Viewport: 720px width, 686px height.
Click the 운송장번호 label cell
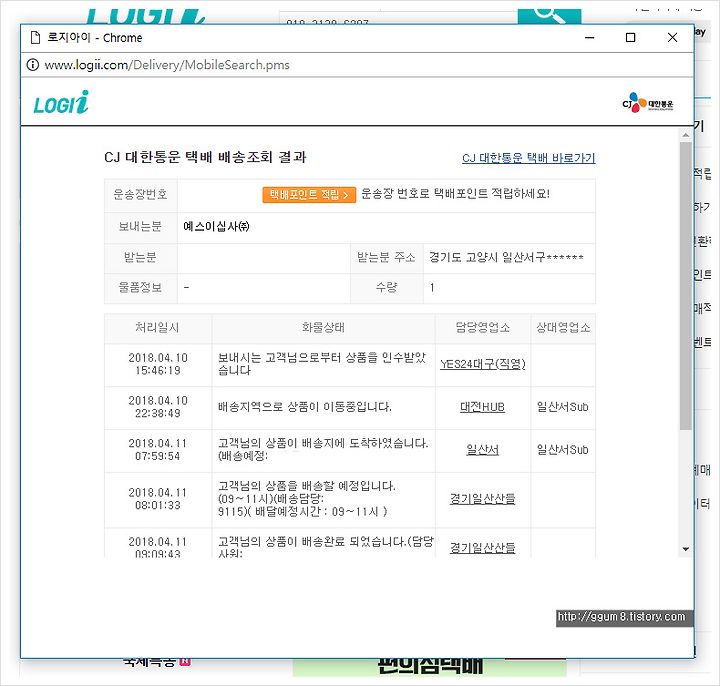click(141, 195)
